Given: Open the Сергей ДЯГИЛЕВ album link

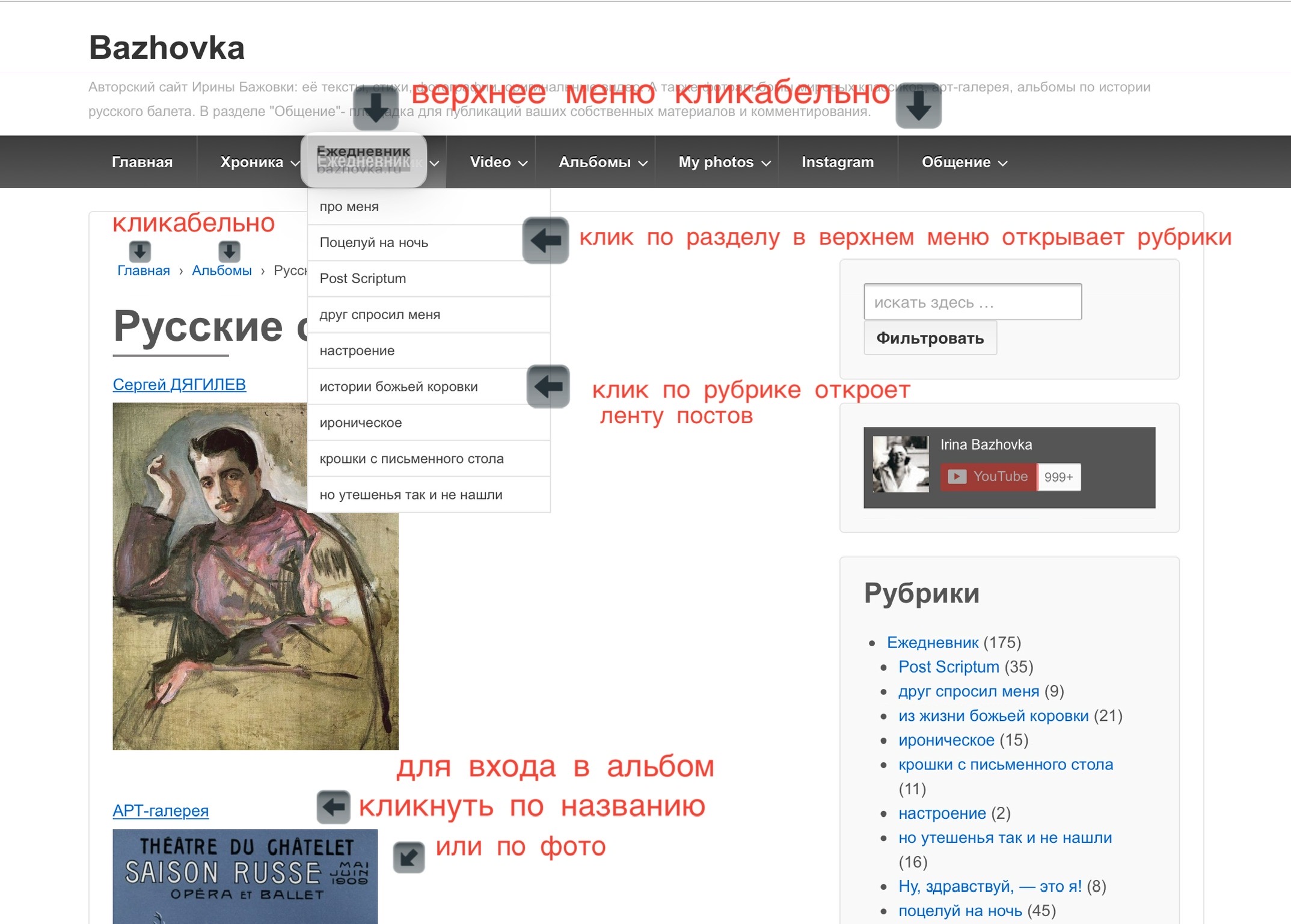Looking at the screenshot, I should pyautogui.click(x=179, y=385).
